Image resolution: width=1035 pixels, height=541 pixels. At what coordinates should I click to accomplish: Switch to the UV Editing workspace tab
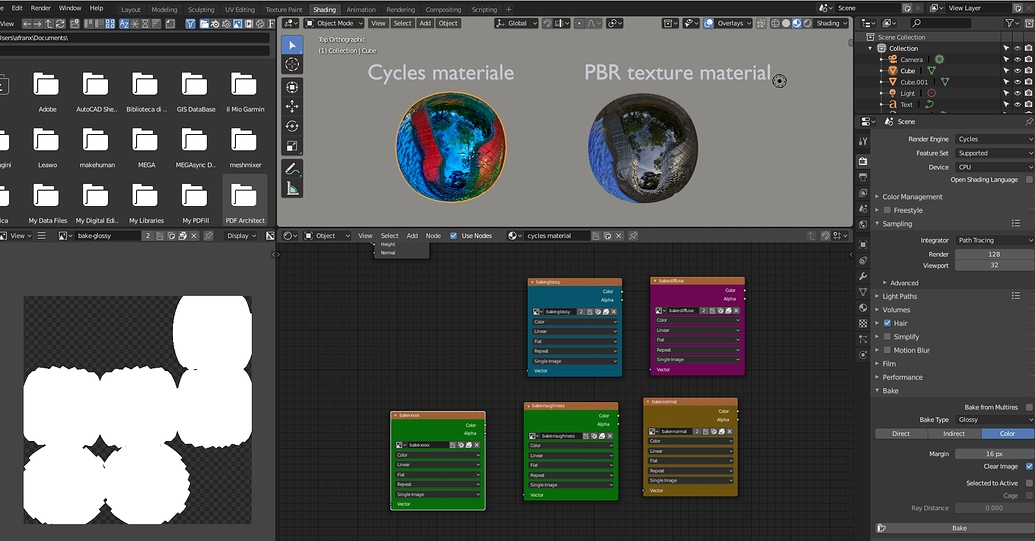click(240, 9)
